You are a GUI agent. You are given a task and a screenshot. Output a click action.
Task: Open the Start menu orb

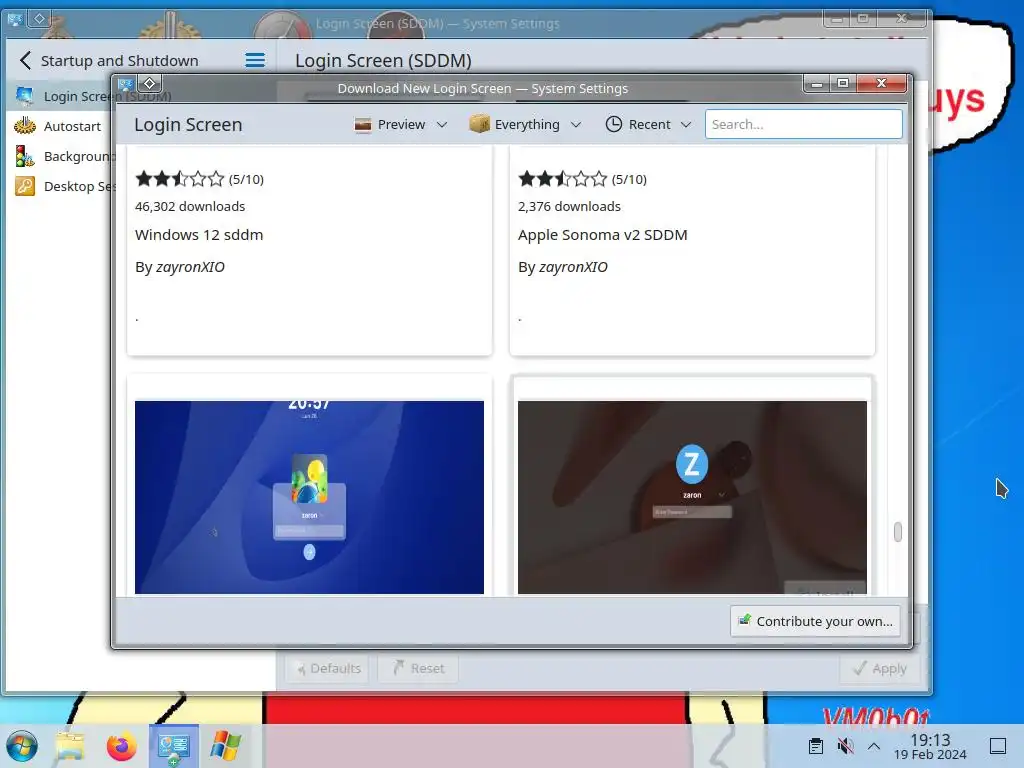(22, 746)
